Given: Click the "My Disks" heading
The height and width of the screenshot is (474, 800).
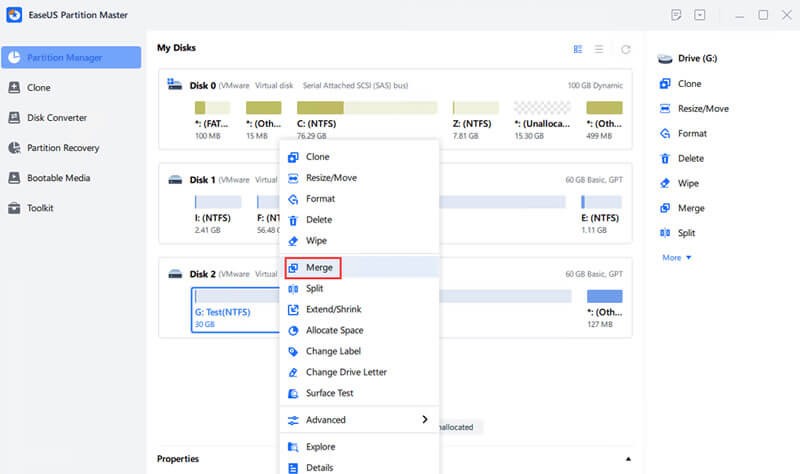Looking at the screenshot, I should [176, 47].
